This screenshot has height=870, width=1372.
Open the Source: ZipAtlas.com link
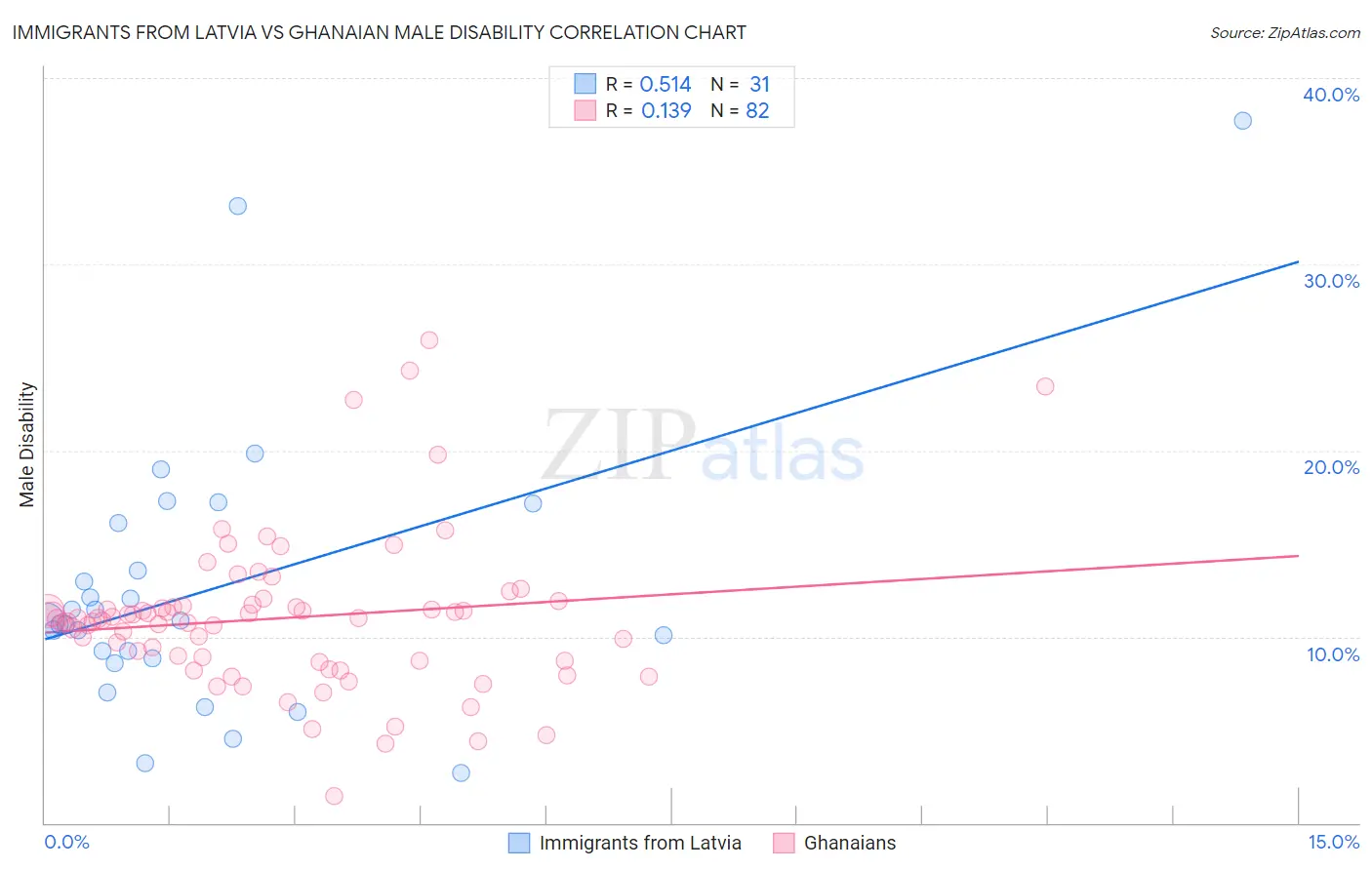[x=1285, y=33]
